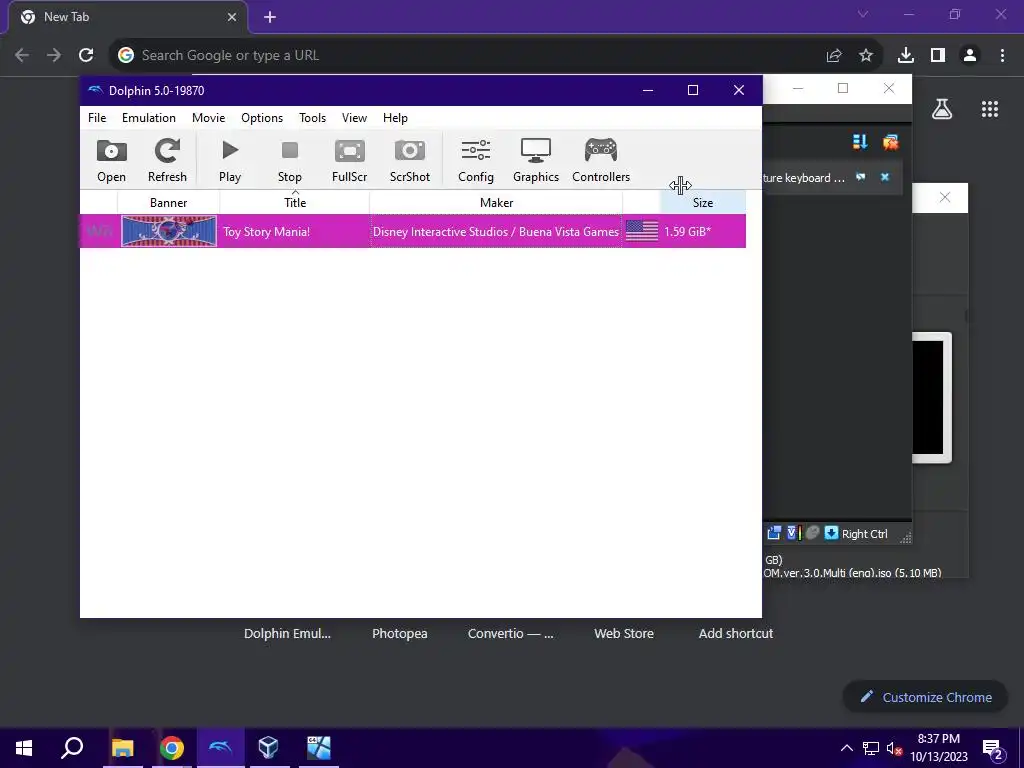
Task: Open the Tools menu
Action: pos(312,118)
